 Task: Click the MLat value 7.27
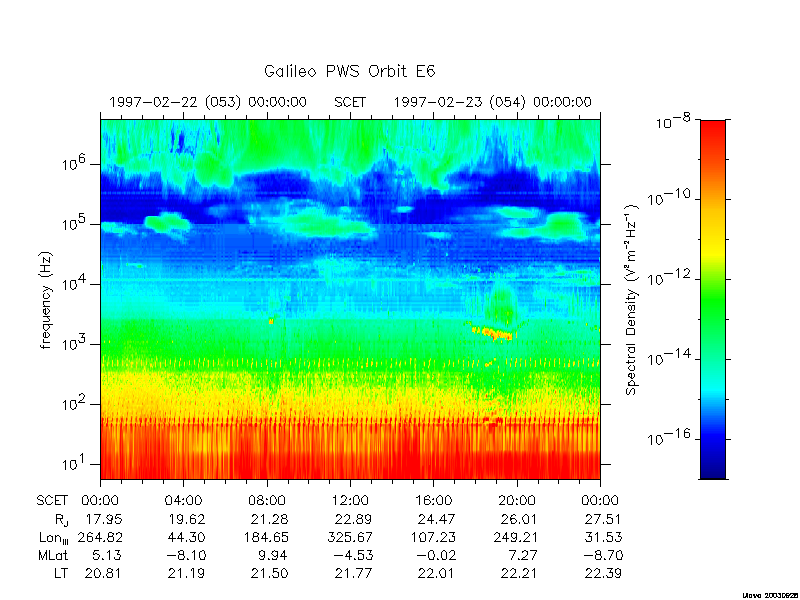(523, 555)
